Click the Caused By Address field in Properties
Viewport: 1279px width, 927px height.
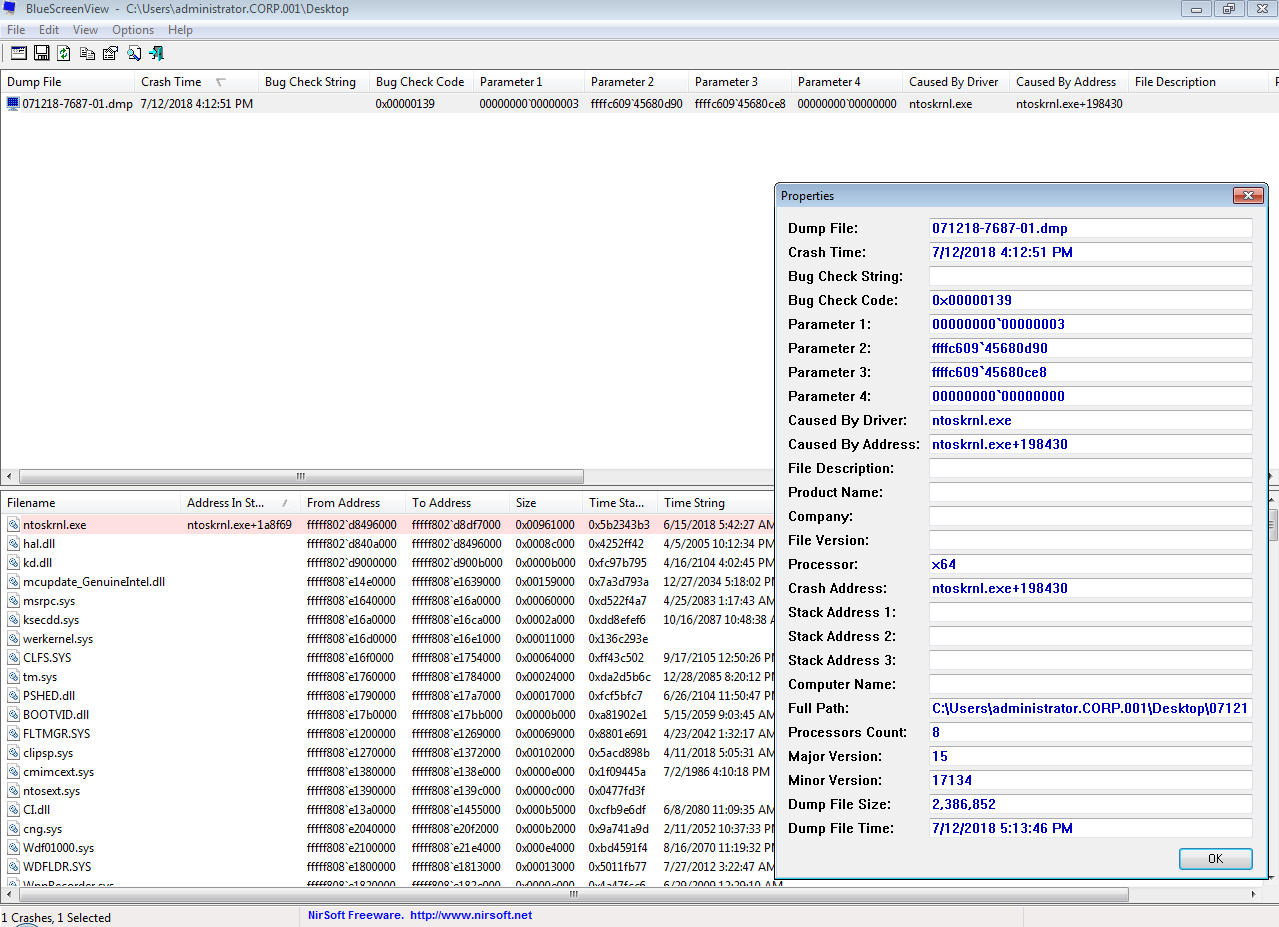(x=1091, y=444)
